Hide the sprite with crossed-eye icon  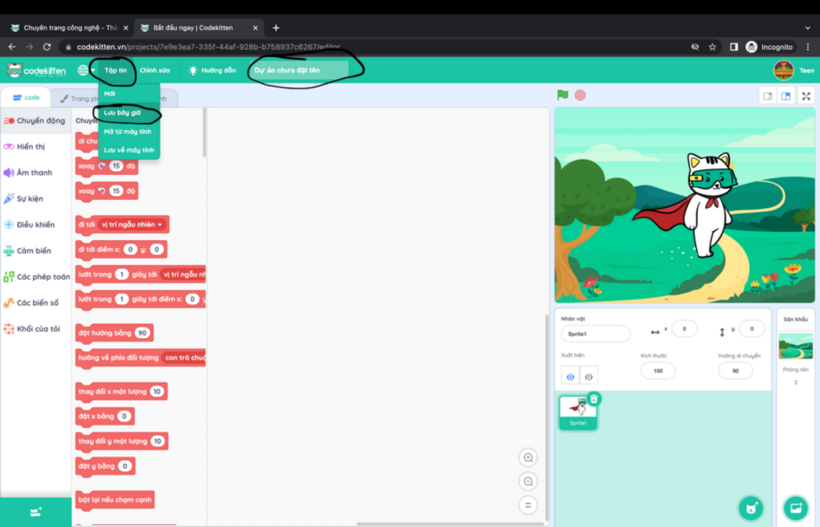[588, 377]
